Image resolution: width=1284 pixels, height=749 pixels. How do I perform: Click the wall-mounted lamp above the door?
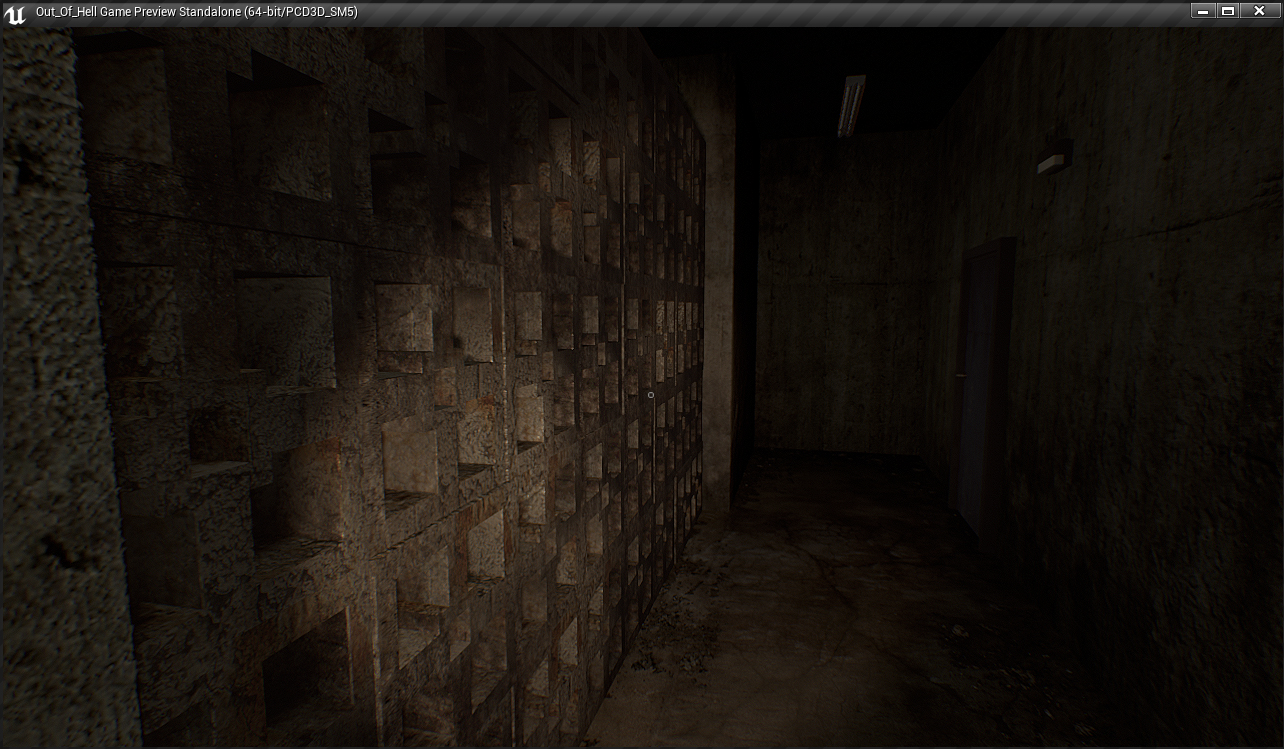[1054, 158]
